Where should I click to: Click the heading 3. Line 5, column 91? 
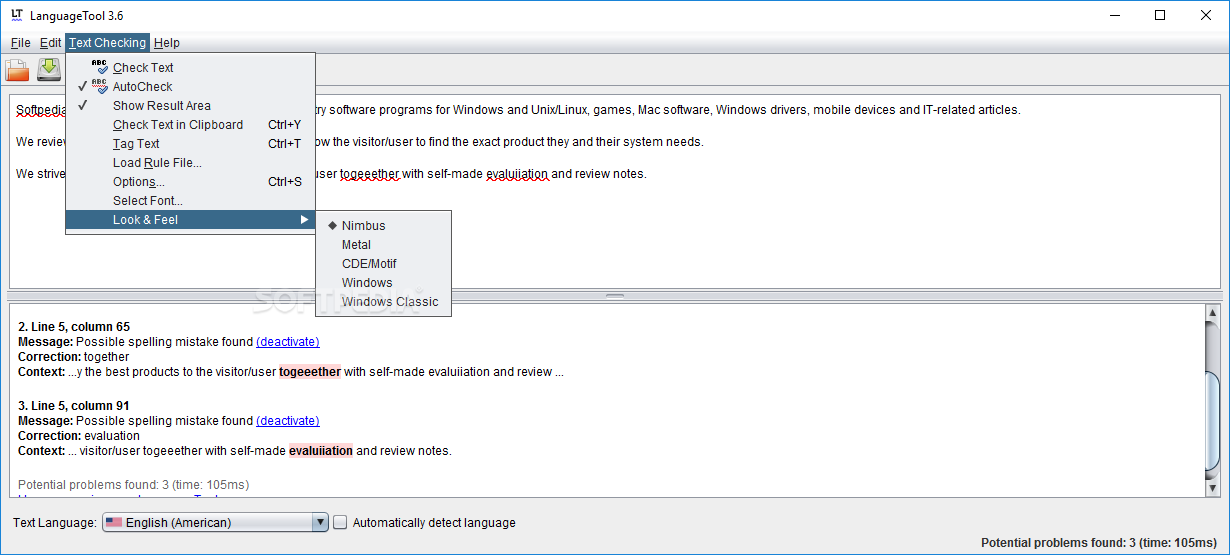tap(74, 406)
